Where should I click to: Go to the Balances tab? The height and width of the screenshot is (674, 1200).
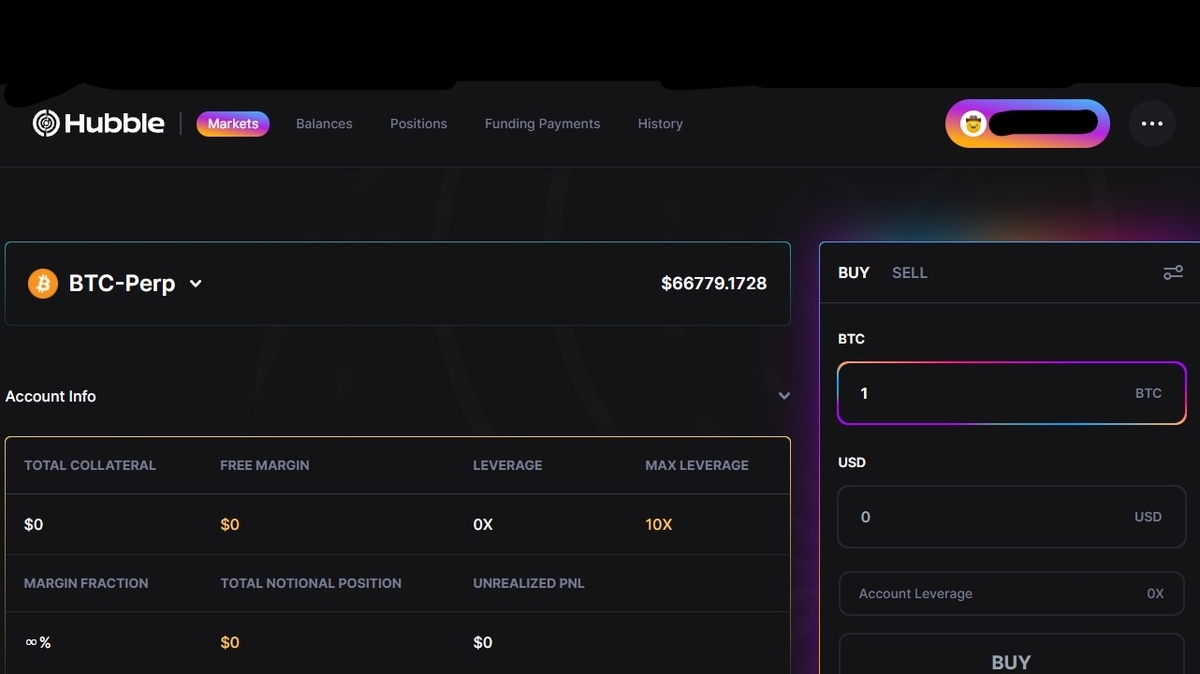pyautogui.click(x=324, y=124)
